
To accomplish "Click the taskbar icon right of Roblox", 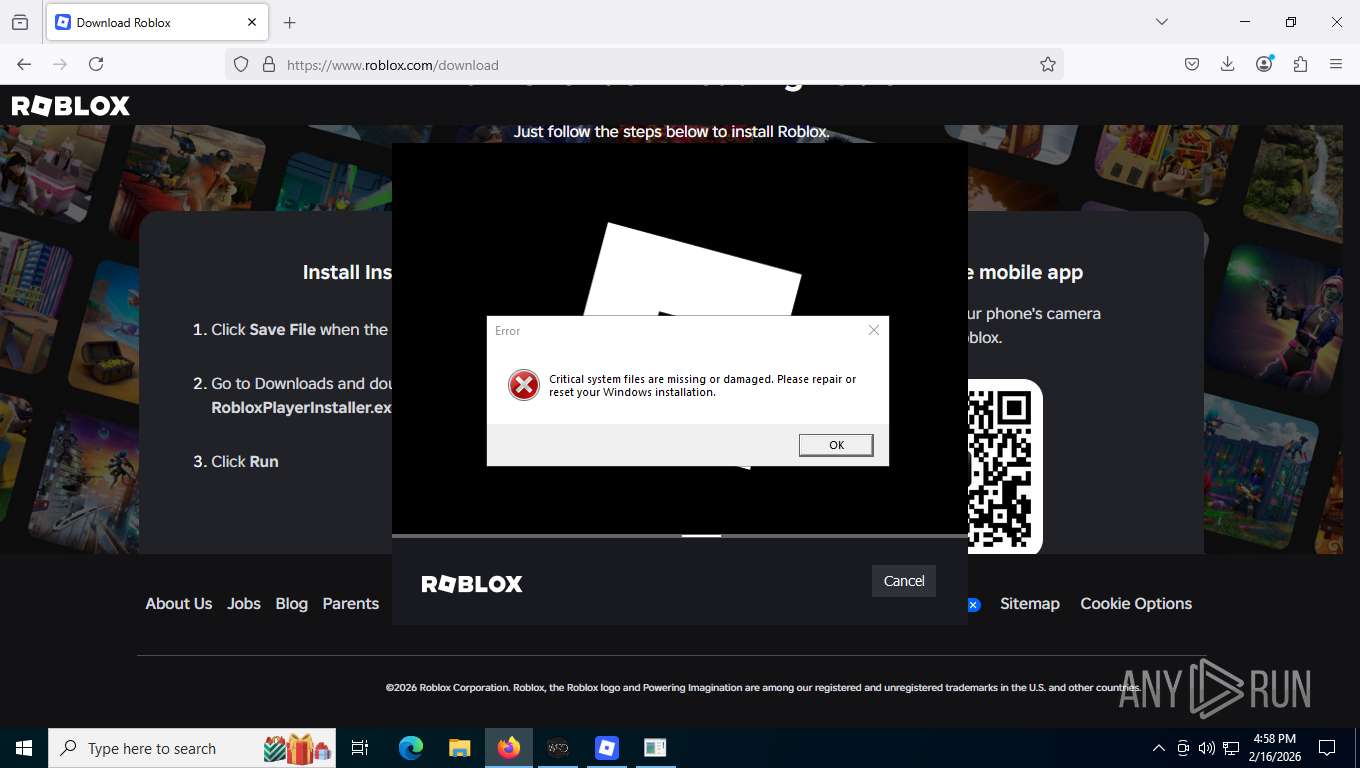I will pos(656,748).
